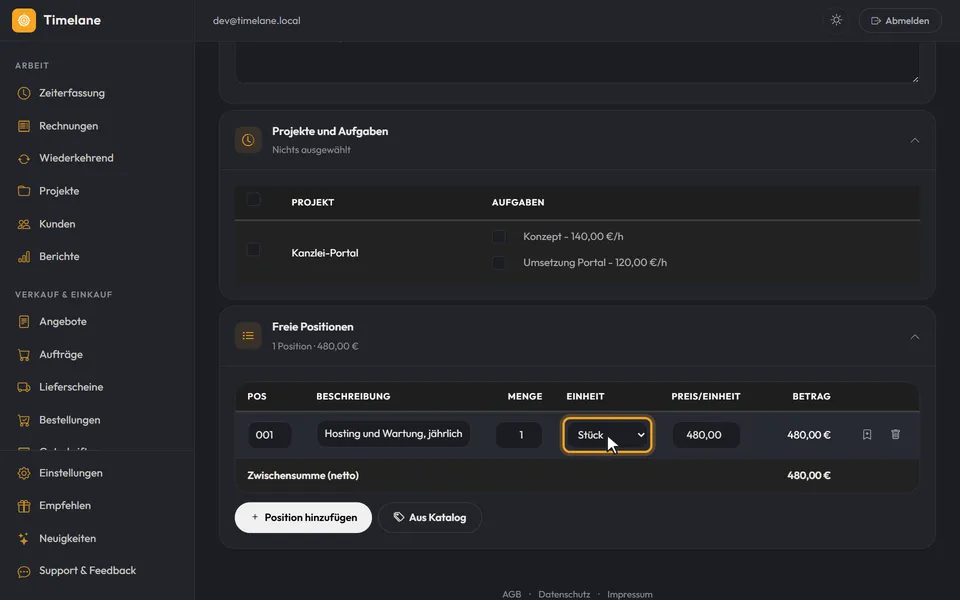Open the Einheit dropdown showing Stück
Viewport: 960px width, 600px height.
tap(607, 435)
